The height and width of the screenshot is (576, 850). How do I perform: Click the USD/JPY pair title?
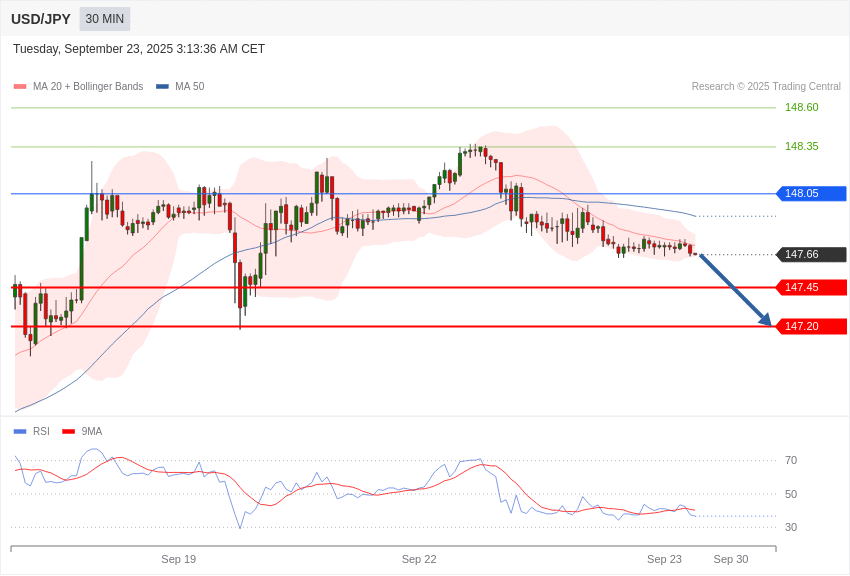pyautogui.click(x=41, y=19)
